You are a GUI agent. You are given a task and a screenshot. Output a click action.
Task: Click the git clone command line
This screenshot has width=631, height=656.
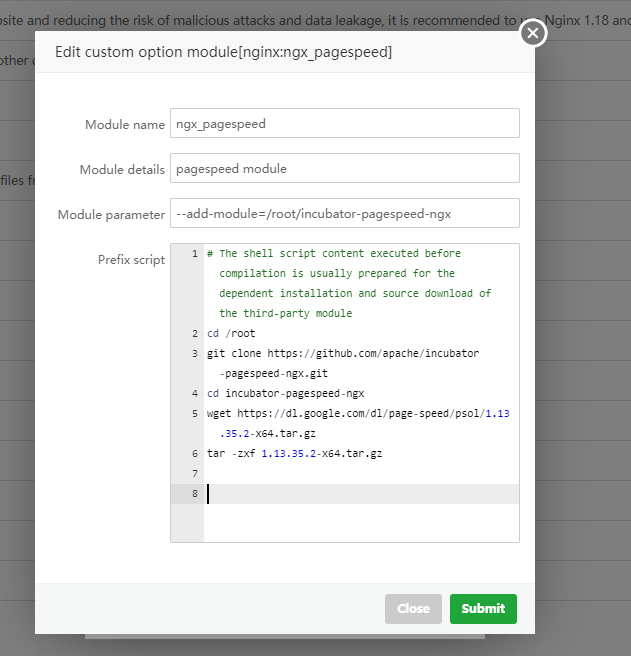pos(342,354)
